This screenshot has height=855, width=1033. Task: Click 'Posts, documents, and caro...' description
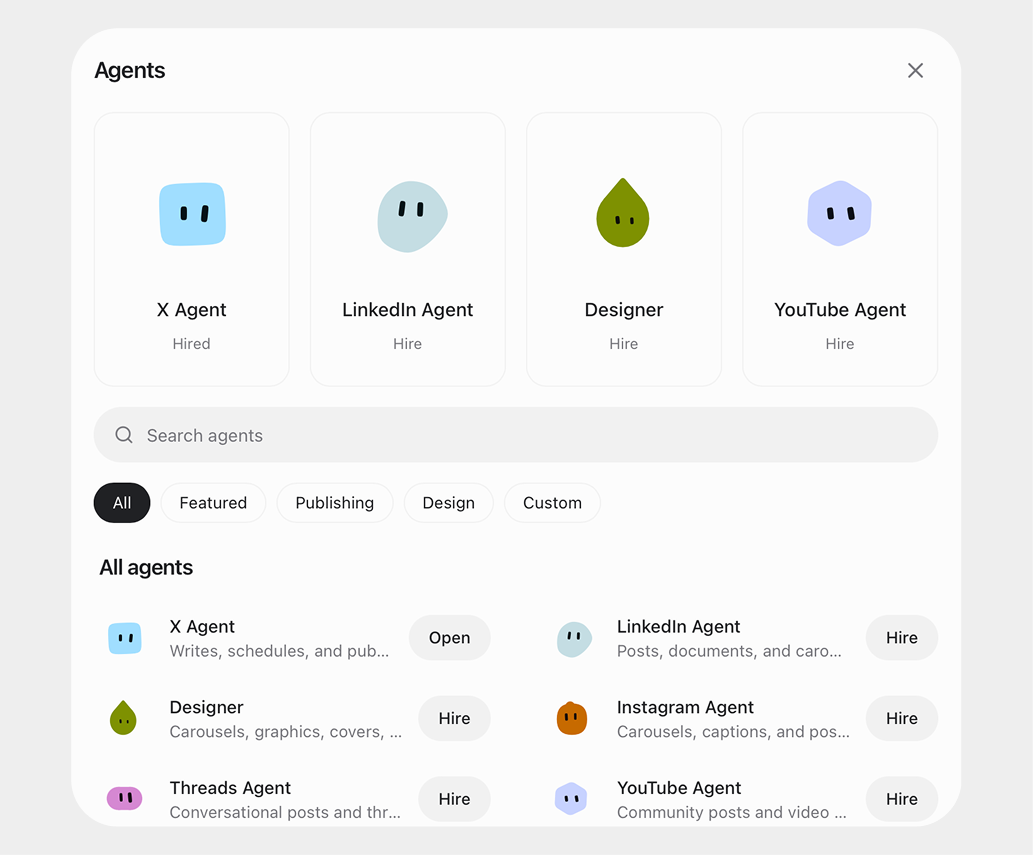(x=729, y=651)
